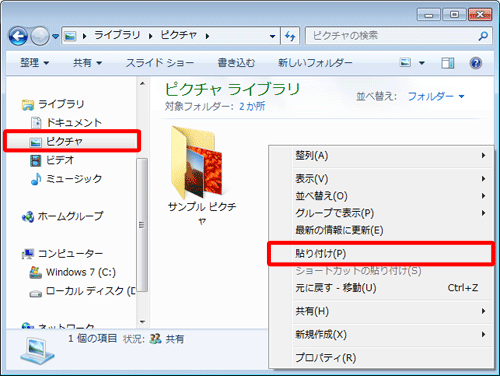The image size is (500, 376).
Task: Toggle the preview pane icon
Action: click(x=448, y=63)
